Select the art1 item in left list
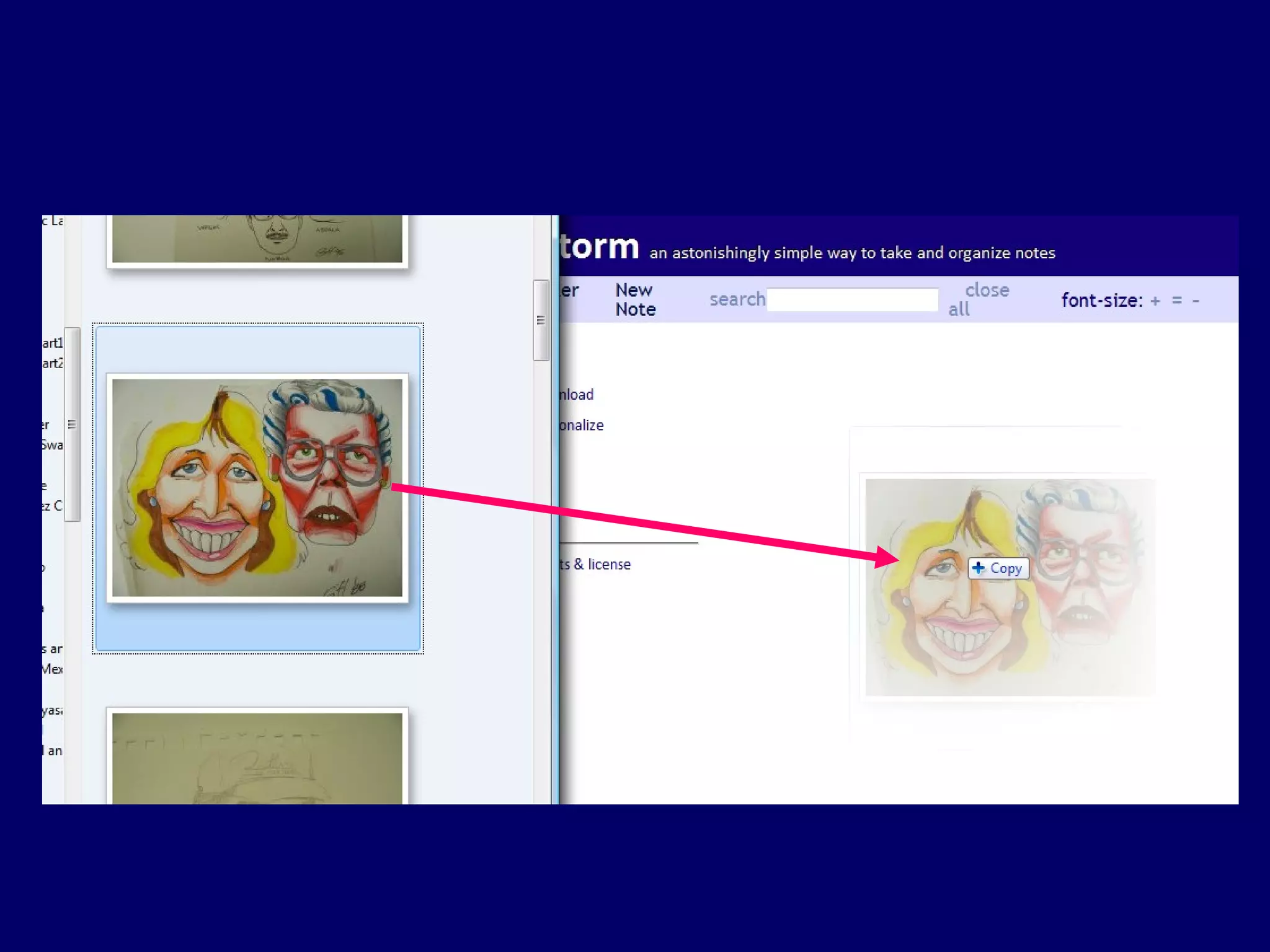Viewport: 1270px width, 952px height. [x=53, y=343]
